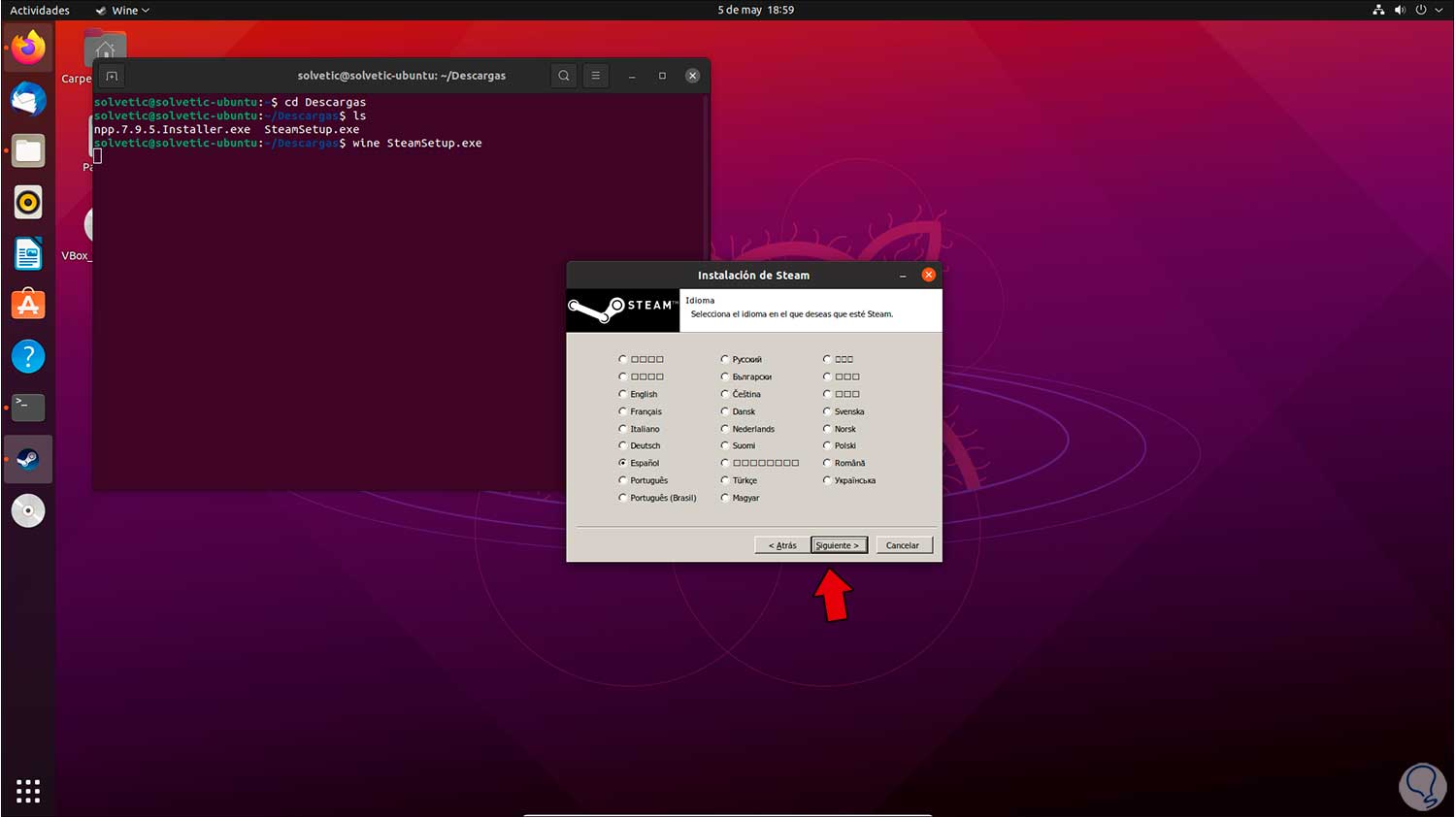The width and height of the screenshot is (1456, 817).
Task: Open Firefox from the dock
Action: click(28, 48)
